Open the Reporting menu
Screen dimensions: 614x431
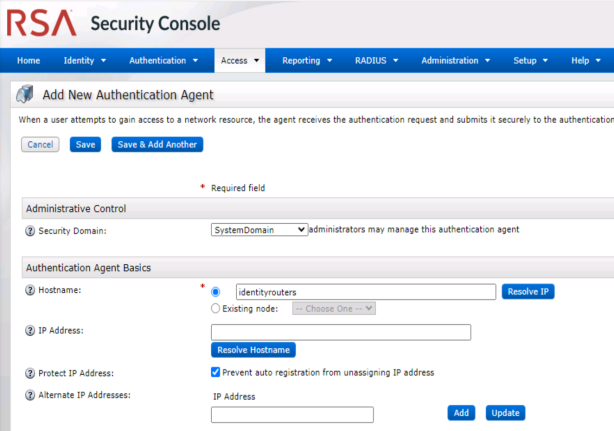[307, 60]
